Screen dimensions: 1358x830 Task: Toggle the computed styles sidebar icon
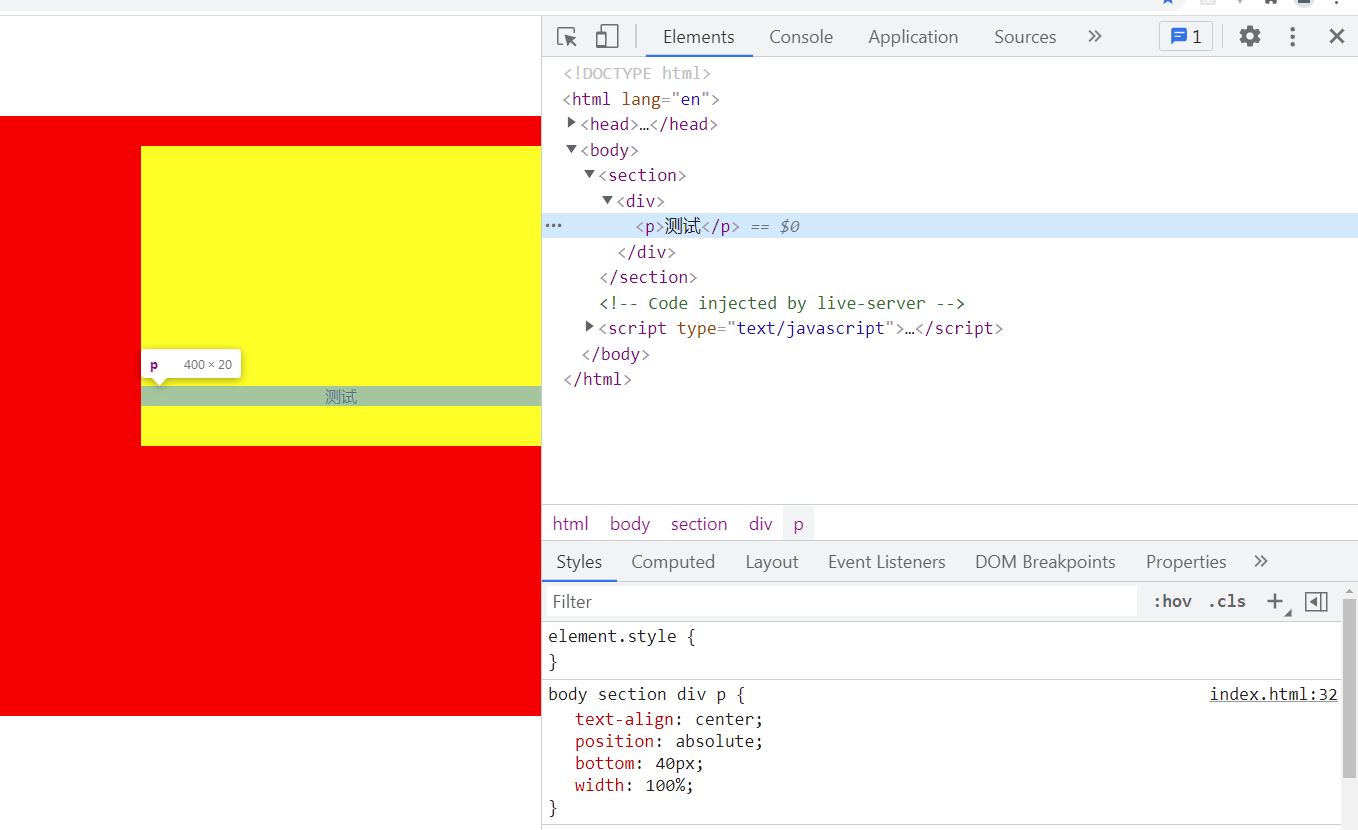coord(1316,601)
